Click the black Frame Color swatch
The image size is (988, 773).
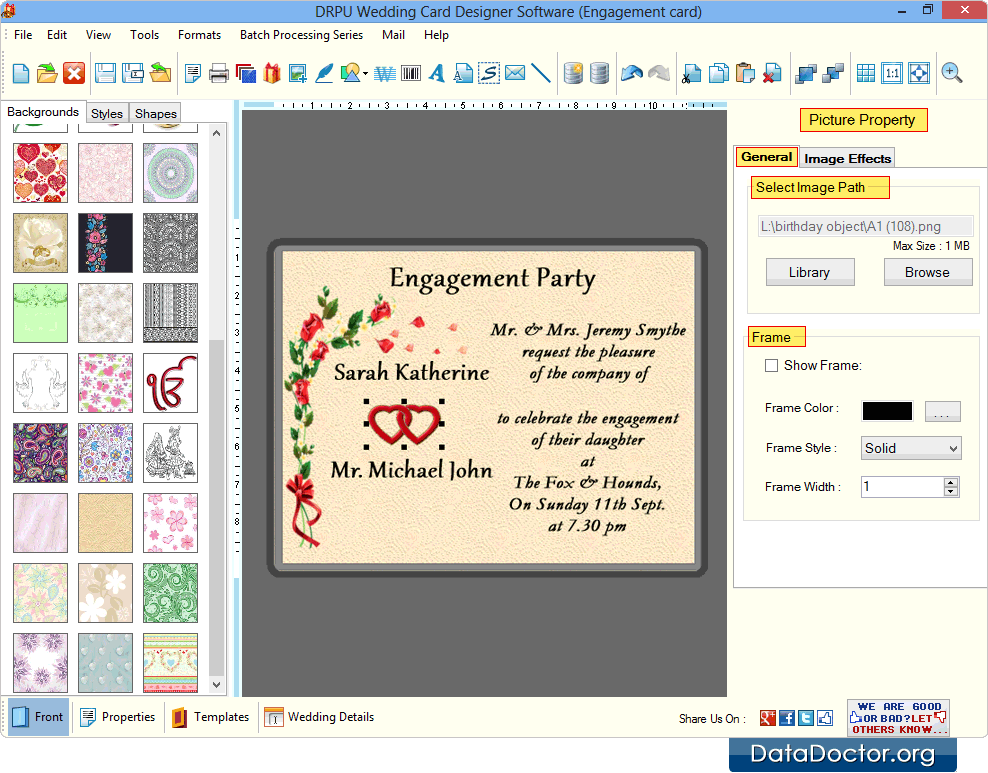tap(887, 411)
